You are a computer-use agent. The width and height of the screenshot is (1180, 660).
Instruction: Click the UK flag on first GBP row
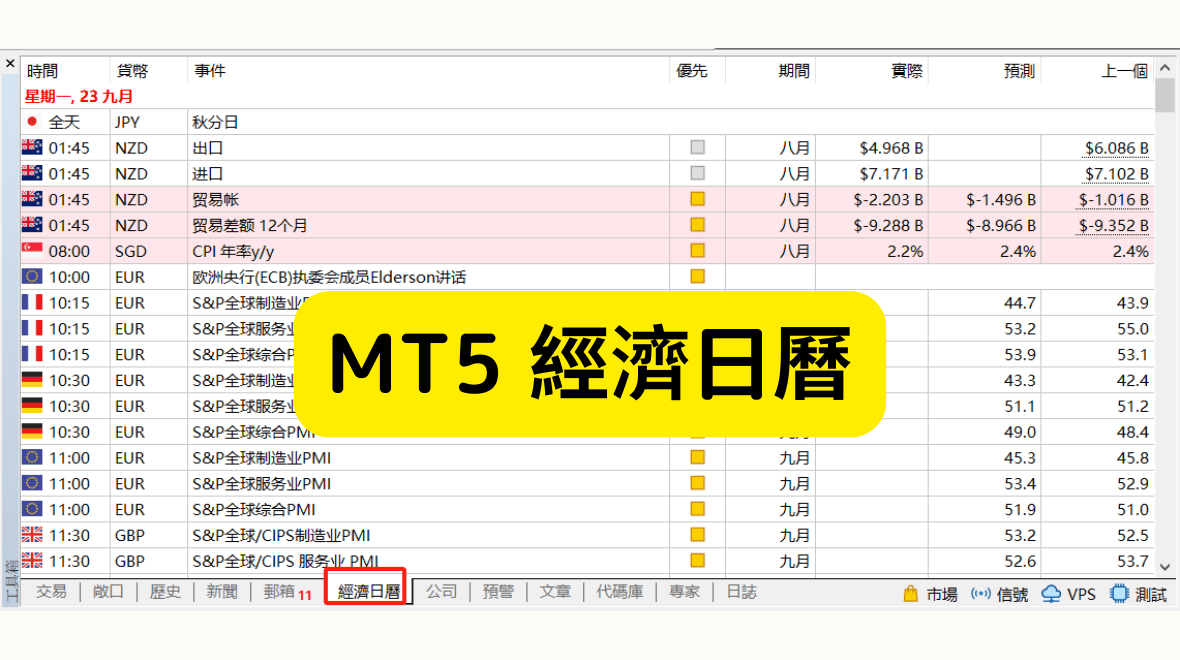(32, 535)
